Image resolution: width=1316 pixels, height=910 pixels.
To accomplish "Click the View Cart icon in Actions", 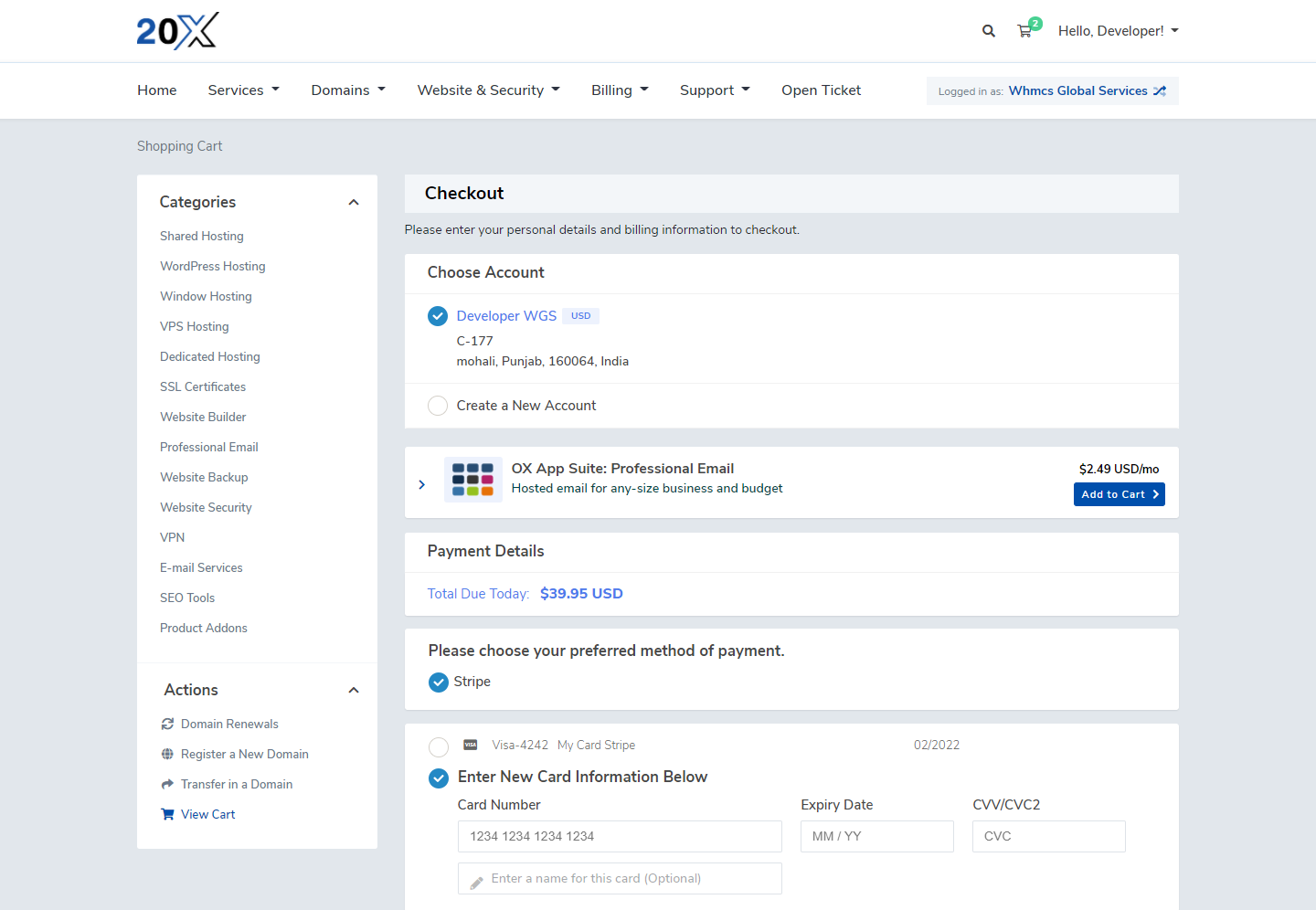I will (167, 814).
